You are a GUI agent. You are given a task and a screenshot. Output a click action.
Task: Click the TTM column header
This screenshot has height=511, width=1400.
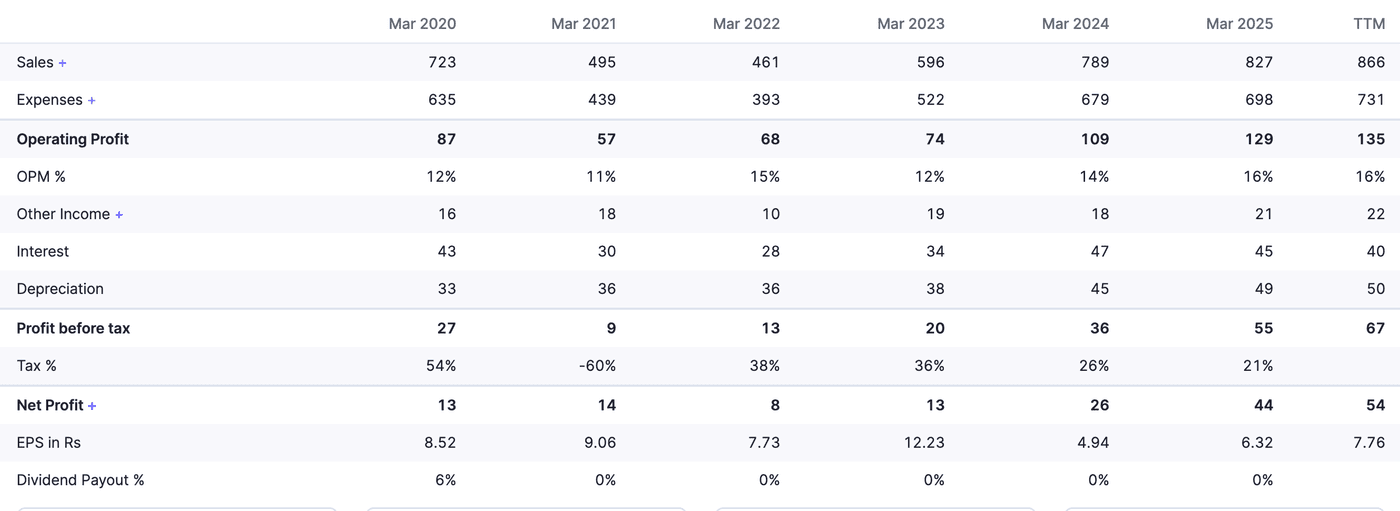tap(1368, 24)
